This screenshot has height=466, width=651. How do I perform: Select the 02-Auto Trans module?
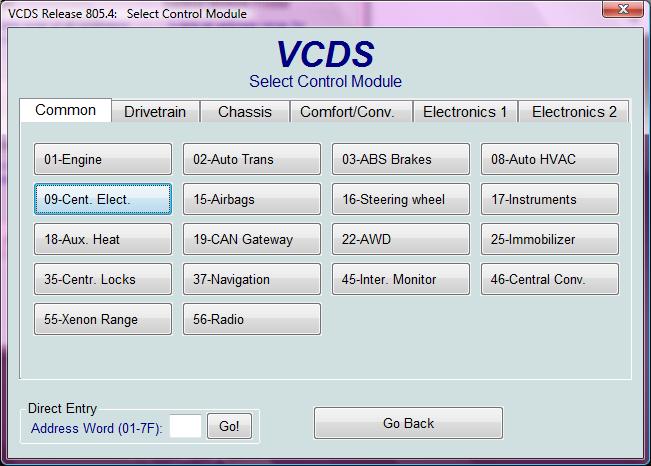252,159
